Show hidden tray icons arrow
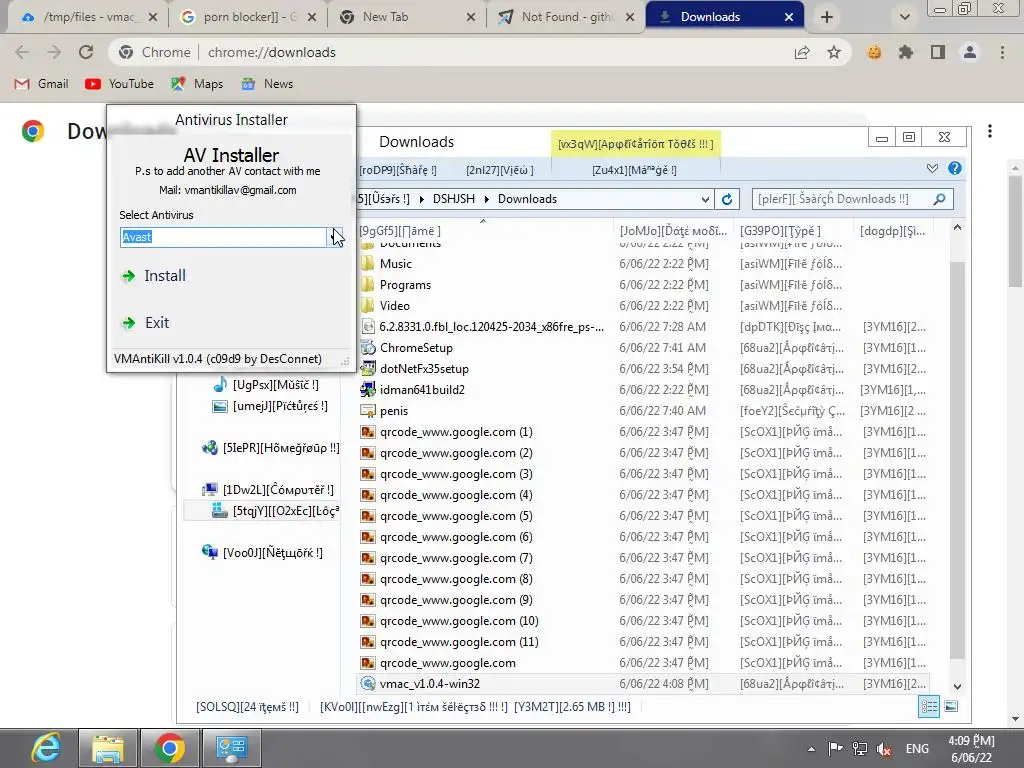Viewport: 1024px width, 768px height. coord(811,749)
